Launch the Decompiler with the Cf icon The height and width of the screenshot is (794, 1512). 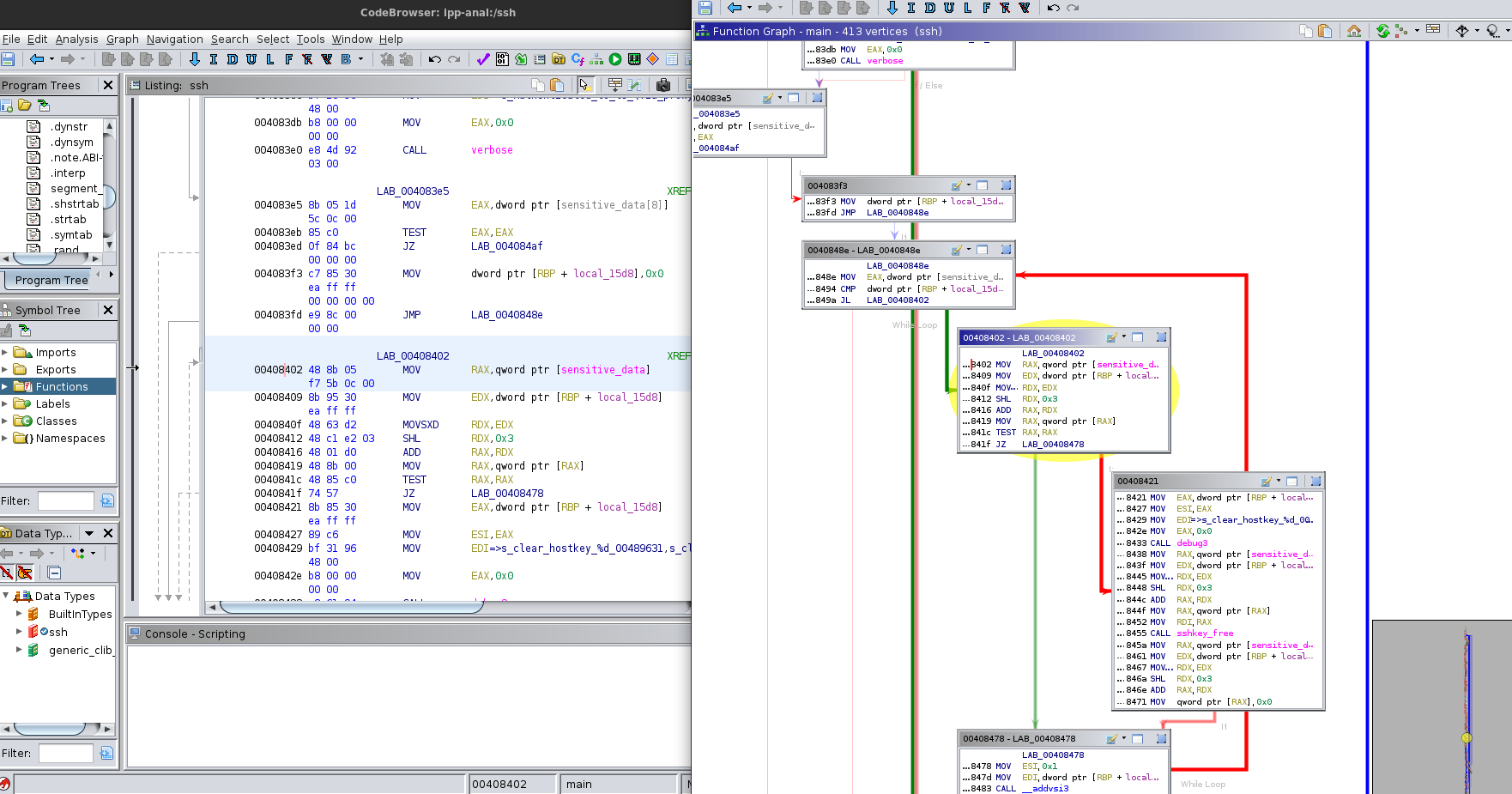pyautogui.click(x=579, y=58)
